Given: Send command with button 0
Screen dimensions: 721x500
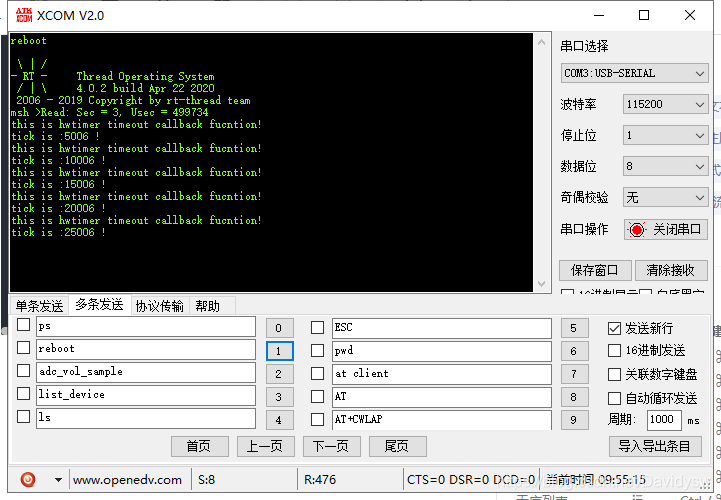Looking at the screenshot, I should (x=280, y=328).
